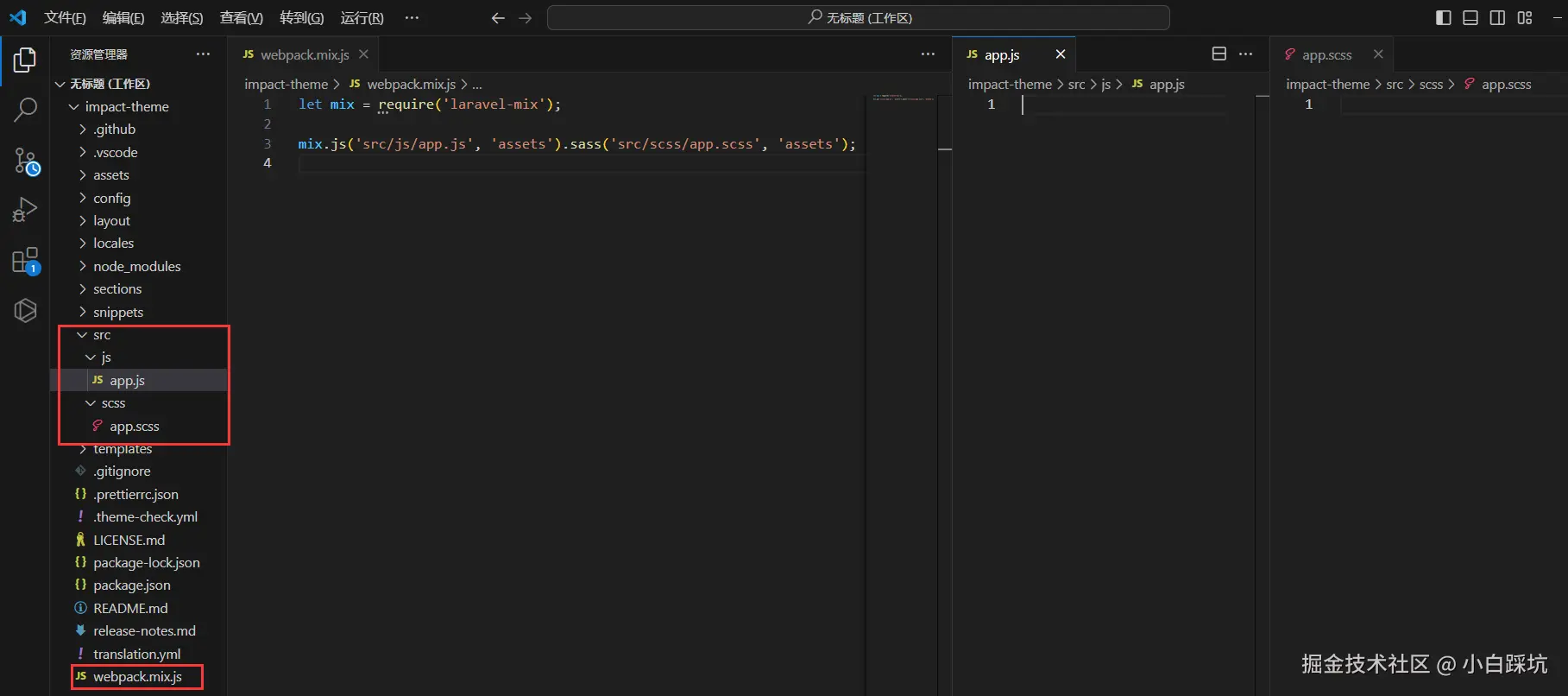1568x696 pixels.
Task: Open the Source Control view
Action: [x=25, y=161]
